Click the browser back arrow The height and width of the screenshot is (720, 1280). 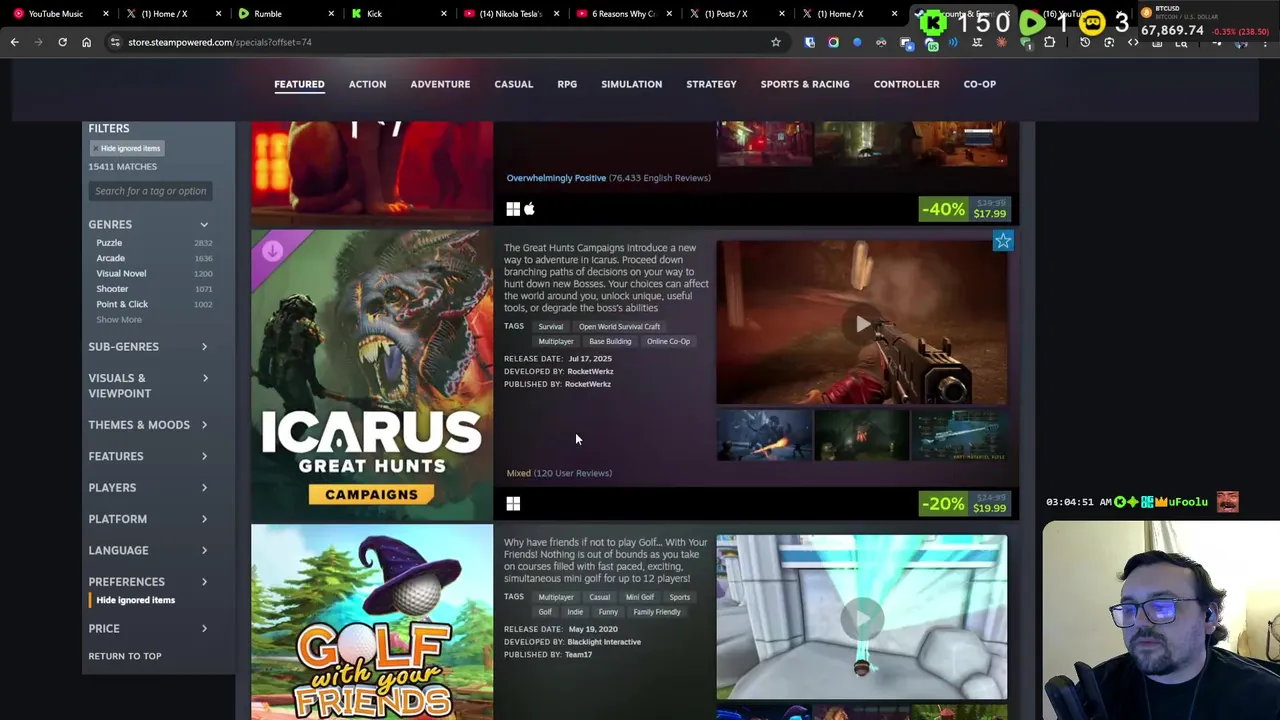click(14, 42)
